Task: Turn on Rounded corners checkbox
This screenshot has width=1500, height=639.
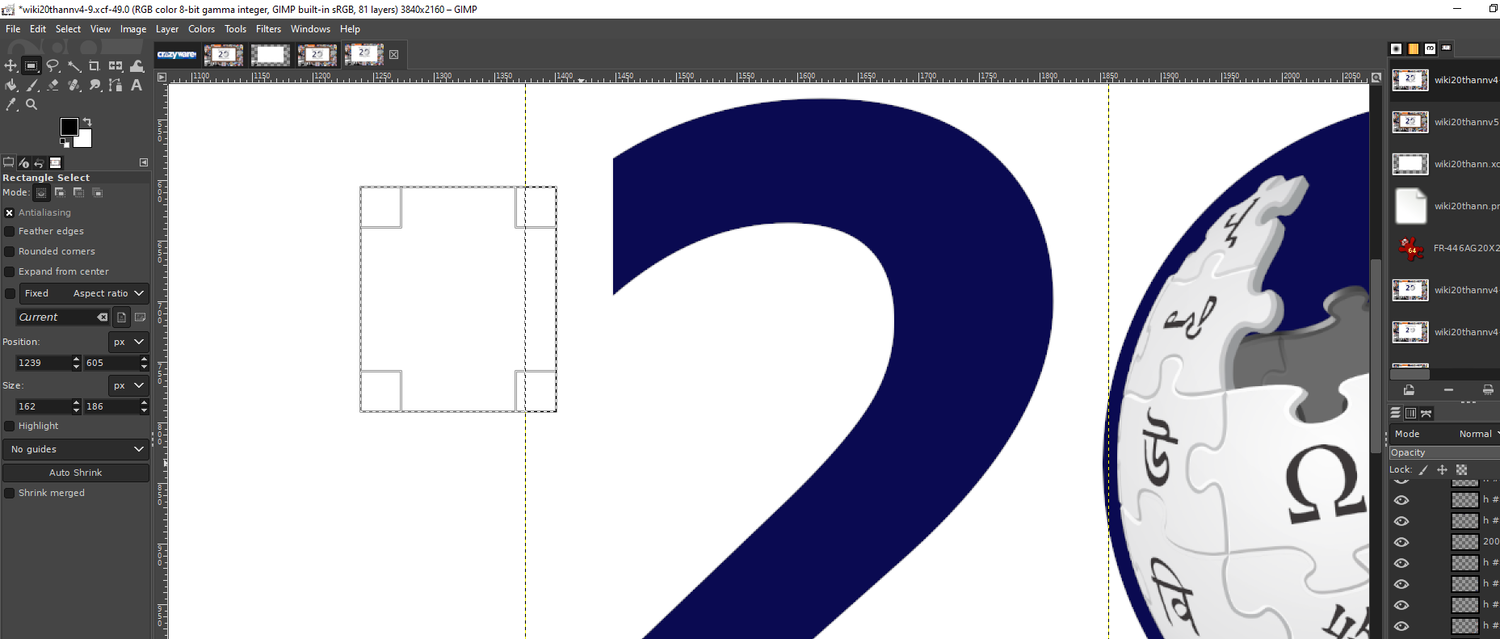Action: [x=10, y=251]
